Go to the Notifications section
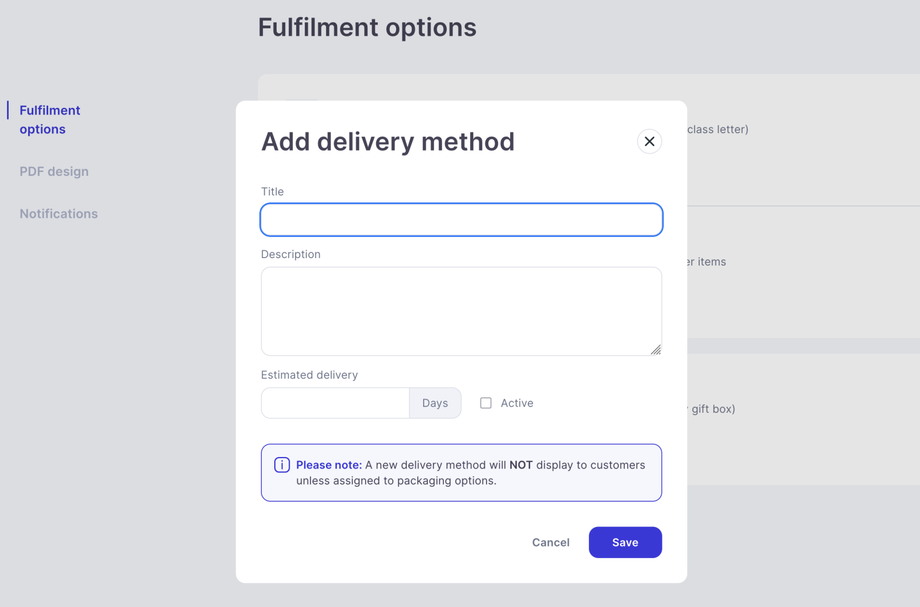The height and width of the screenshot is (607, 920). tap(59, 214)
